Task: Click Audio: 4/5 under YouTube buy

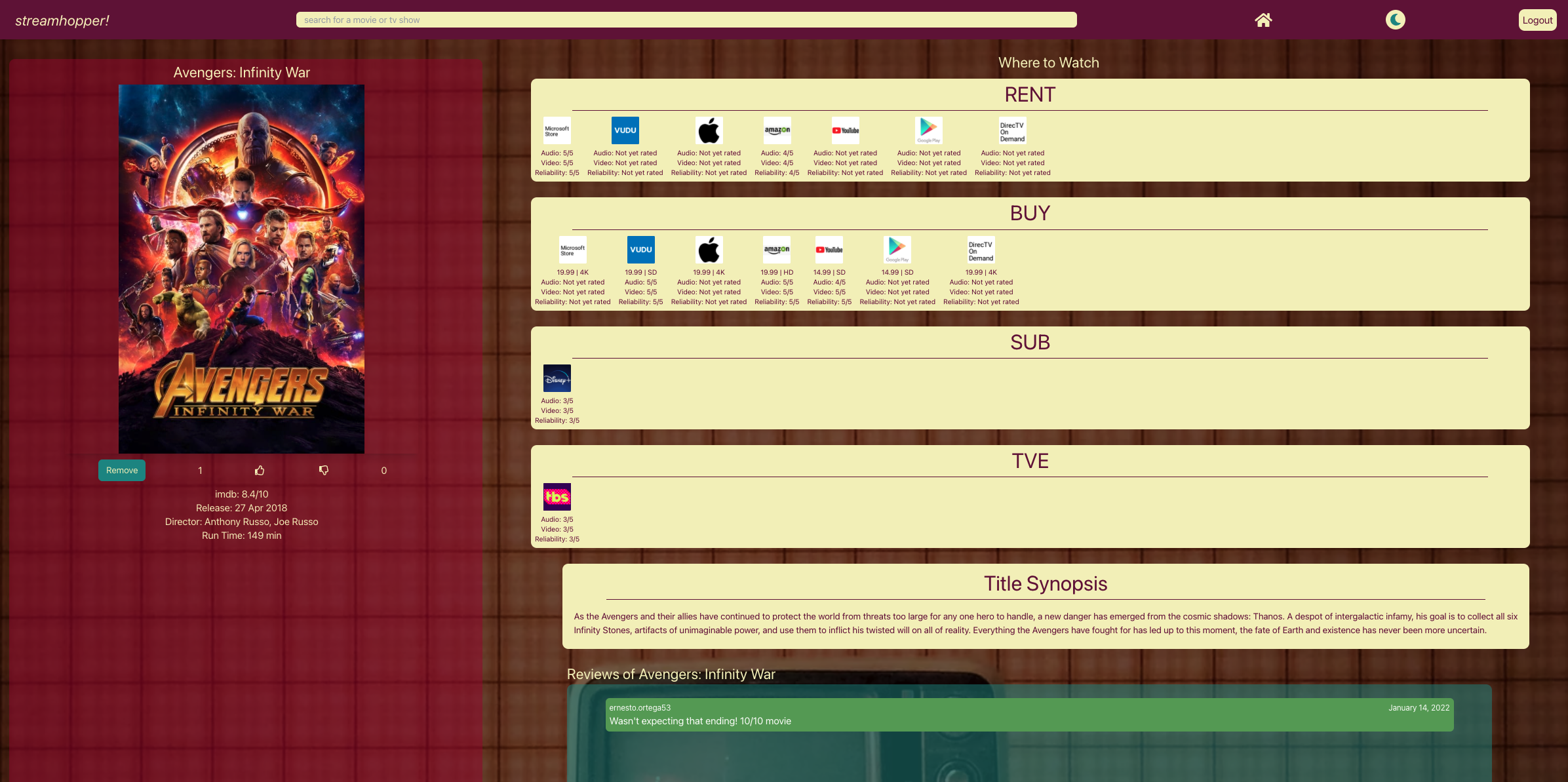Action: click(829, 282)
